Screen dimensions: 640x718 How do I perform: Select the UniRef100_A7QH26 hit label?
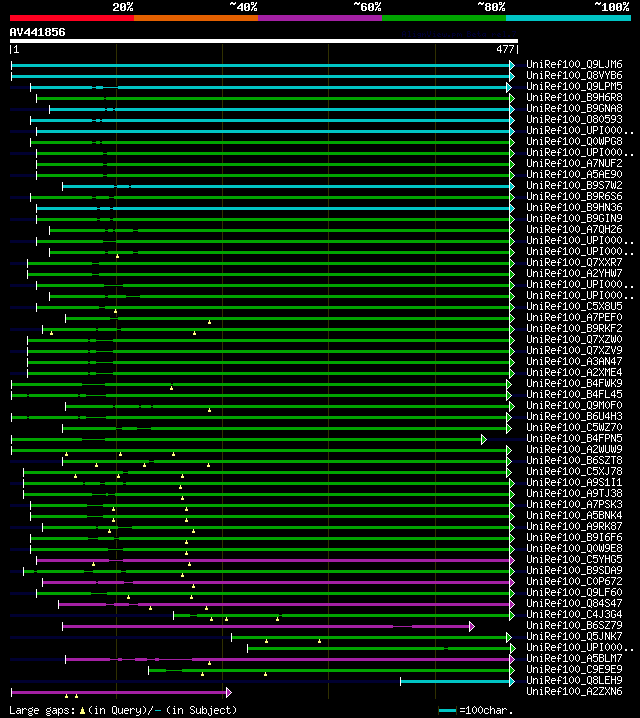[574, 229]
